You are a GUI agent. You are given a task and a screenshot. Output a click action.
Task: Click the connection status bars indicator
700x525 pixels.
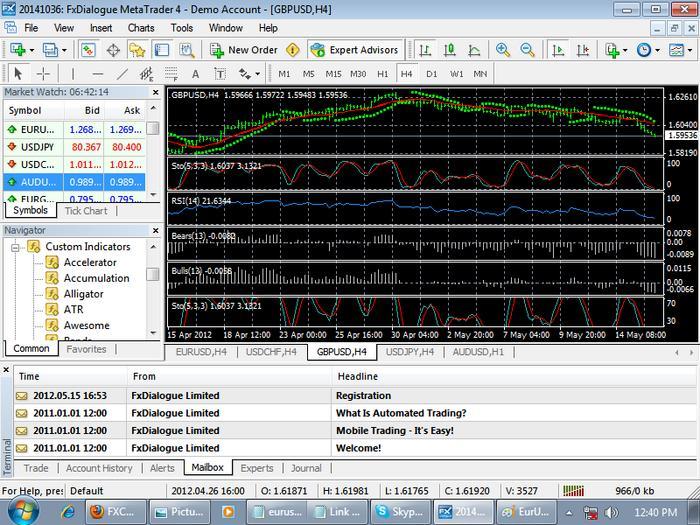click(x=573, y=491)
